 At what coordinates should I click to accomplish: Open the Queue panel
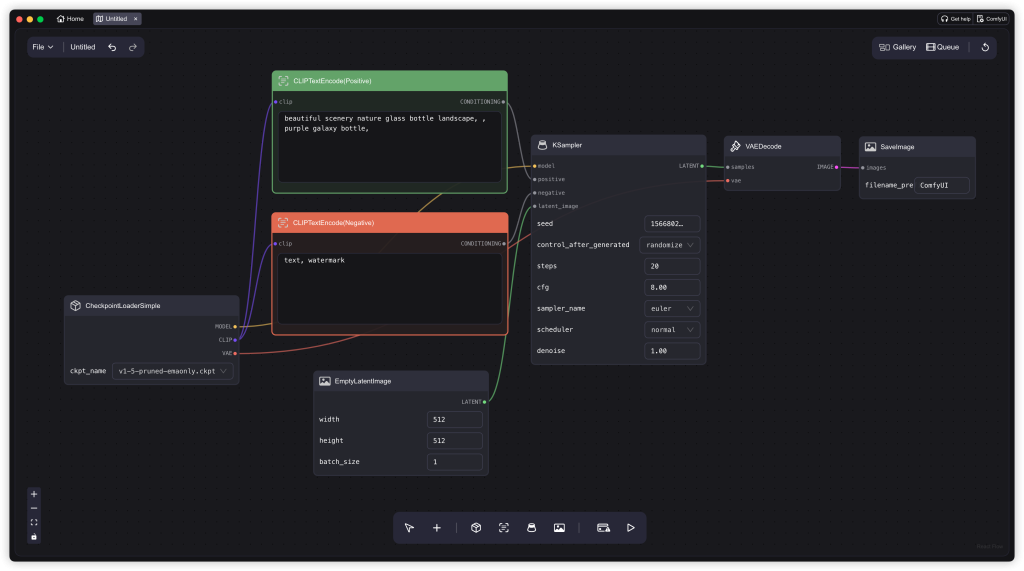tap(942, 47)
